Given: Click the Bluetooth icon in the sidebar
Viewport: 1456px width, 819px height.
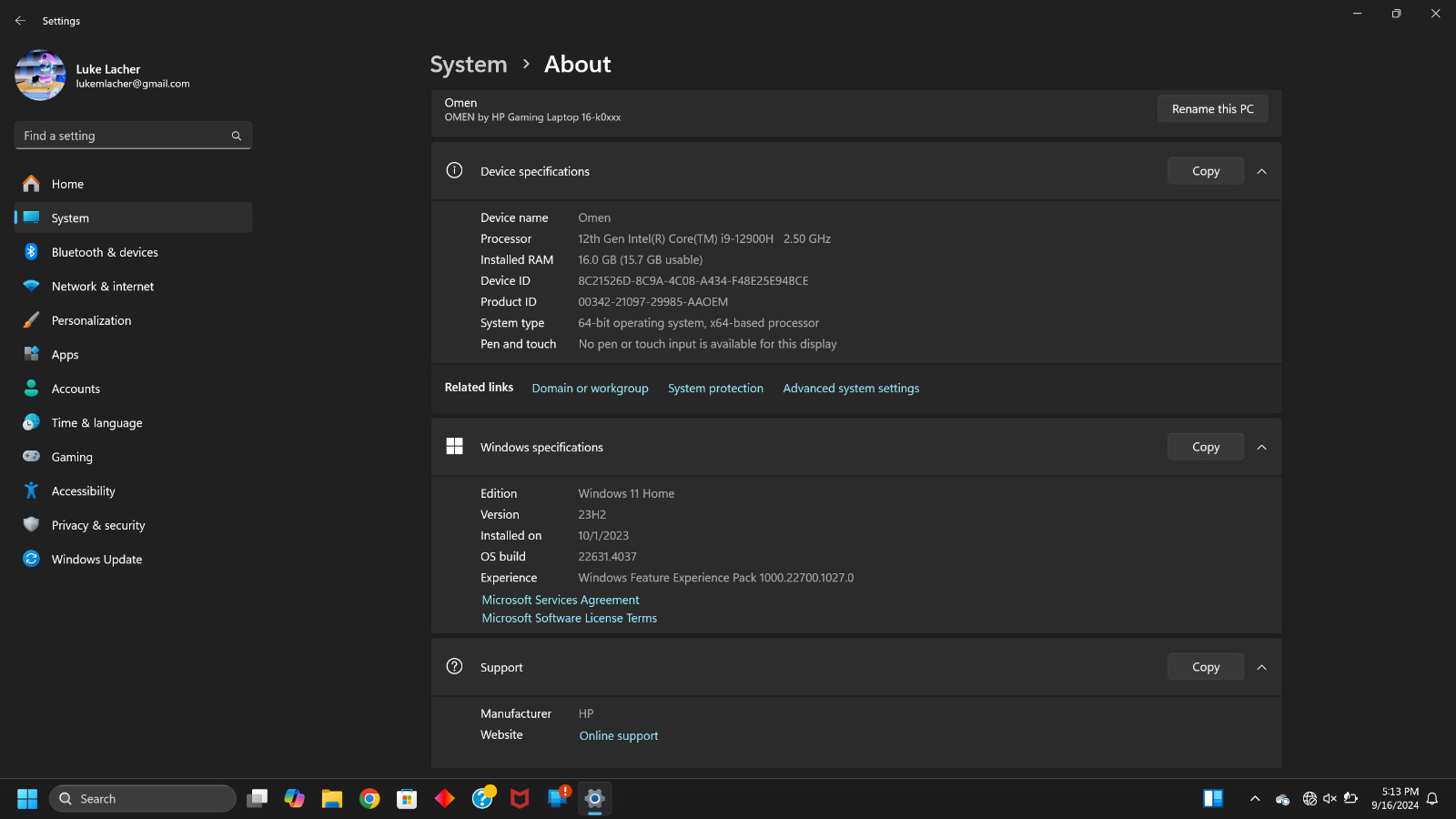Looking at the screenshot, I should (31, 252).
